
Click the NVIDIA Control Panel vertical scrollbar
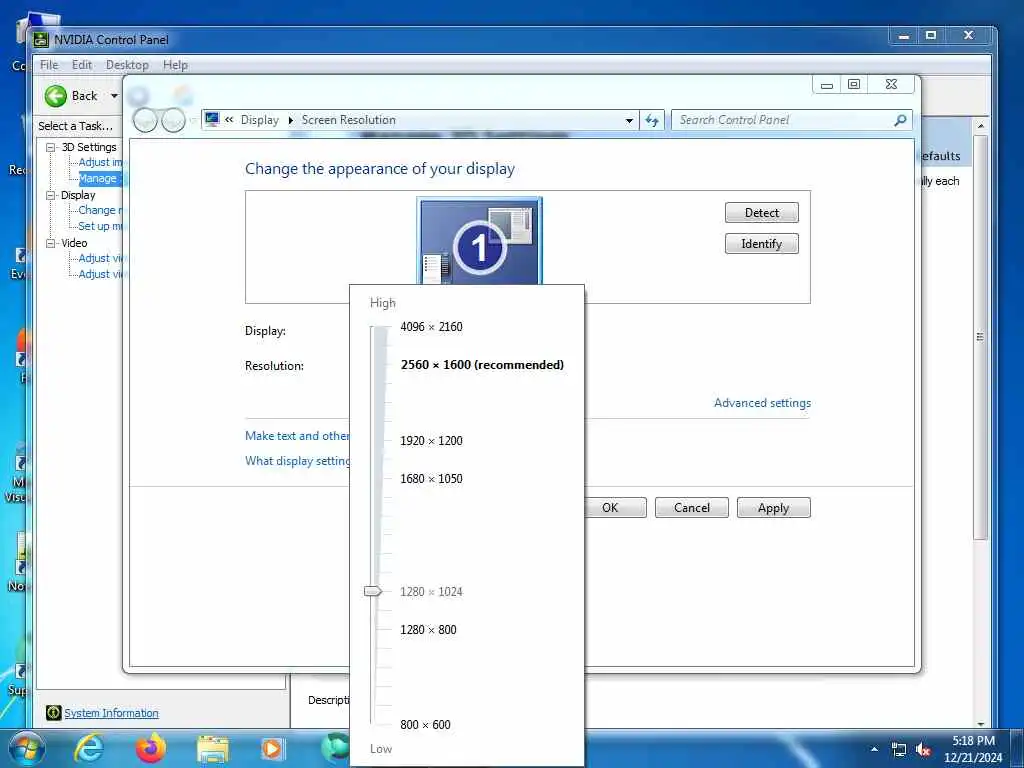pos(980,336)
